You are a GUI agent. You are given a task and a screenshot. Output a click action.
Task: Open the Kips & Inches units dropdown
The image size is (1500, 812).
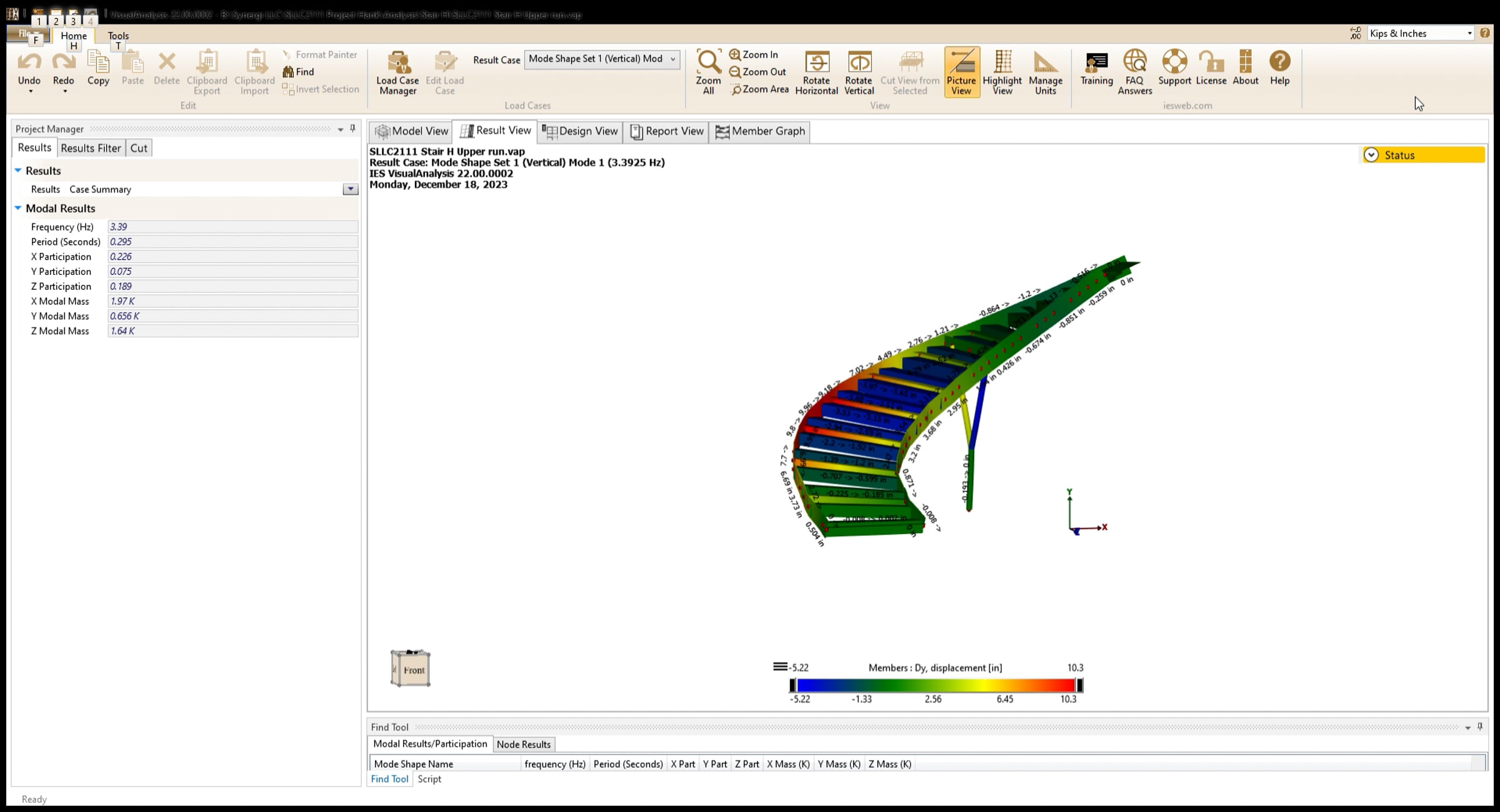pos(1469,34)
